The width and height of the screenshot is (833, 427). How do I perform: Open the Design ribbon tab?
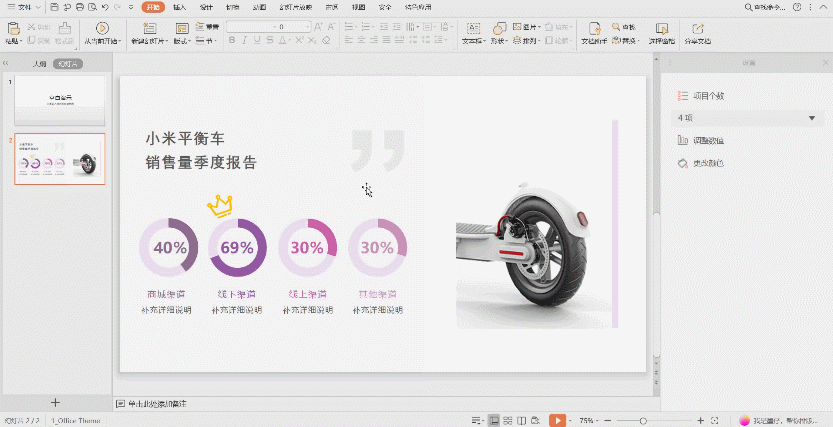[206, 7]
